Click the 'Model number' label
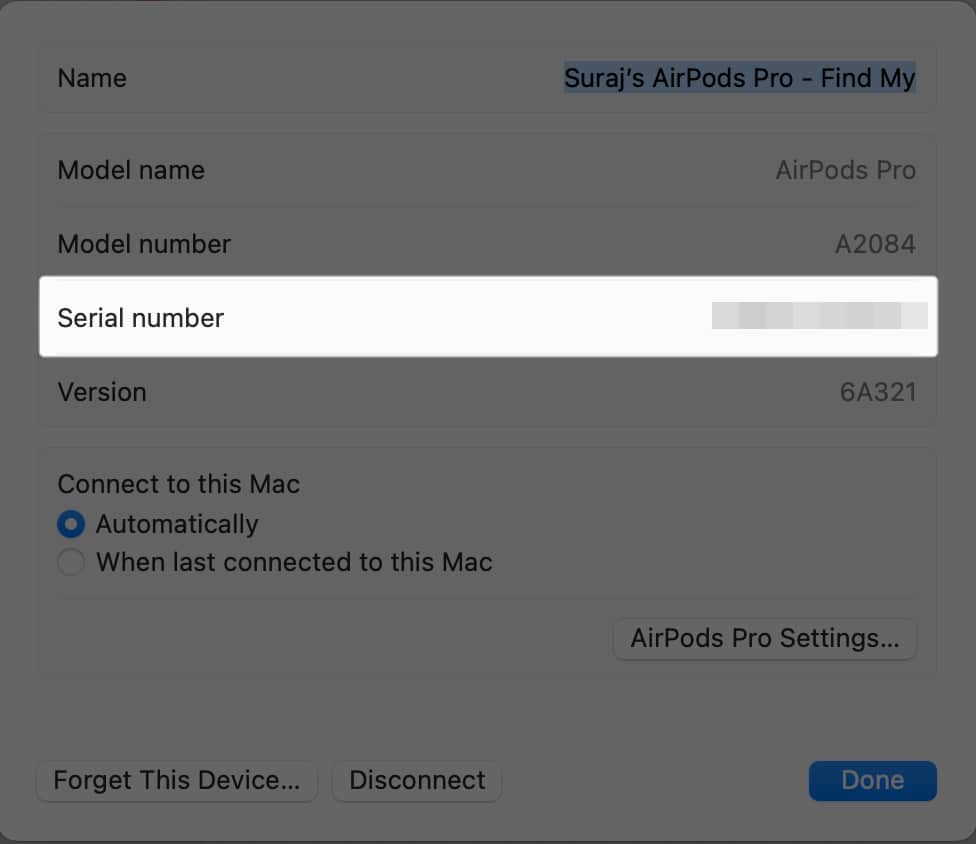Viewport: 976px width, 844px height. coord(144,244)
